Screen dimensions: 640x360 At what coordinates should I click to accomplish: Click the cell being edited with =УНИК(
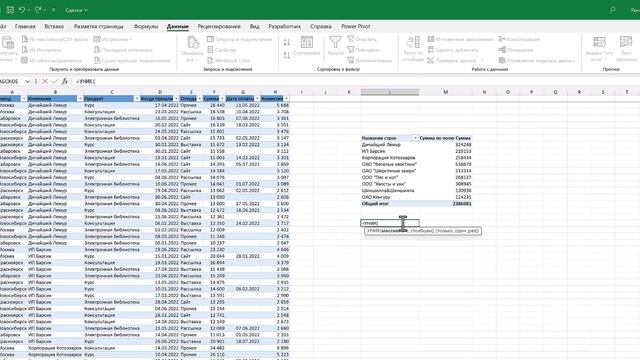click(390, 223)
